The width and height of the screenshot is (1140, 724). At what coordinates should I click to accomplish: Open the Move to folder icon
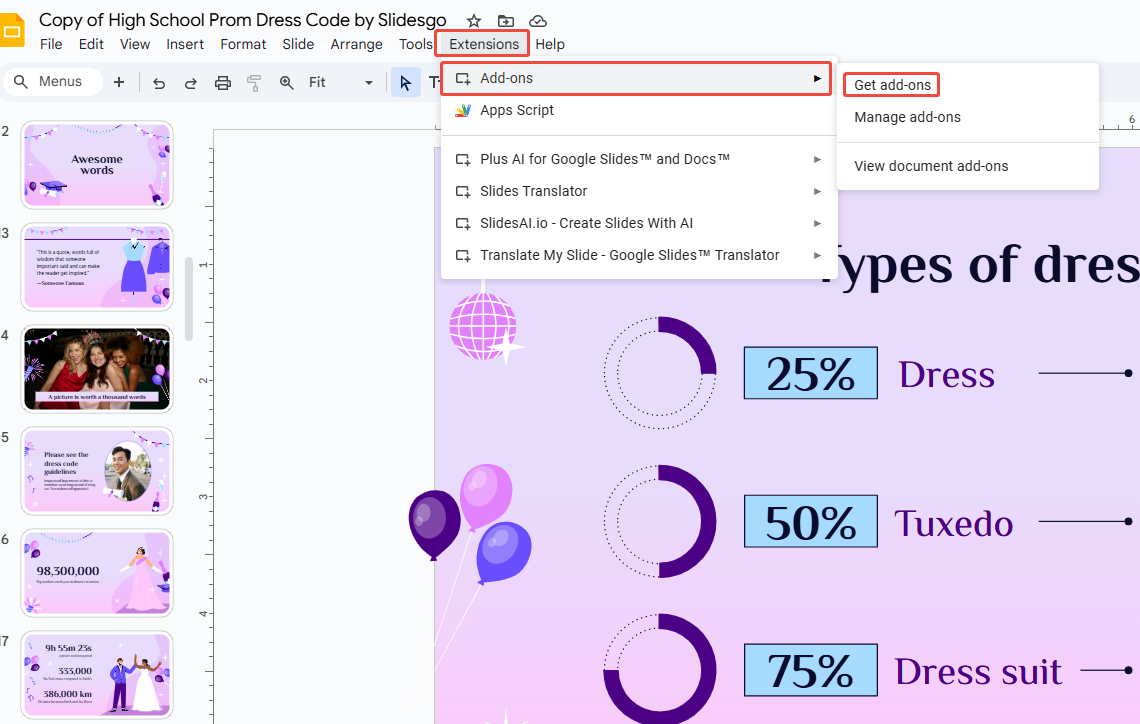[x=505, y=20]
